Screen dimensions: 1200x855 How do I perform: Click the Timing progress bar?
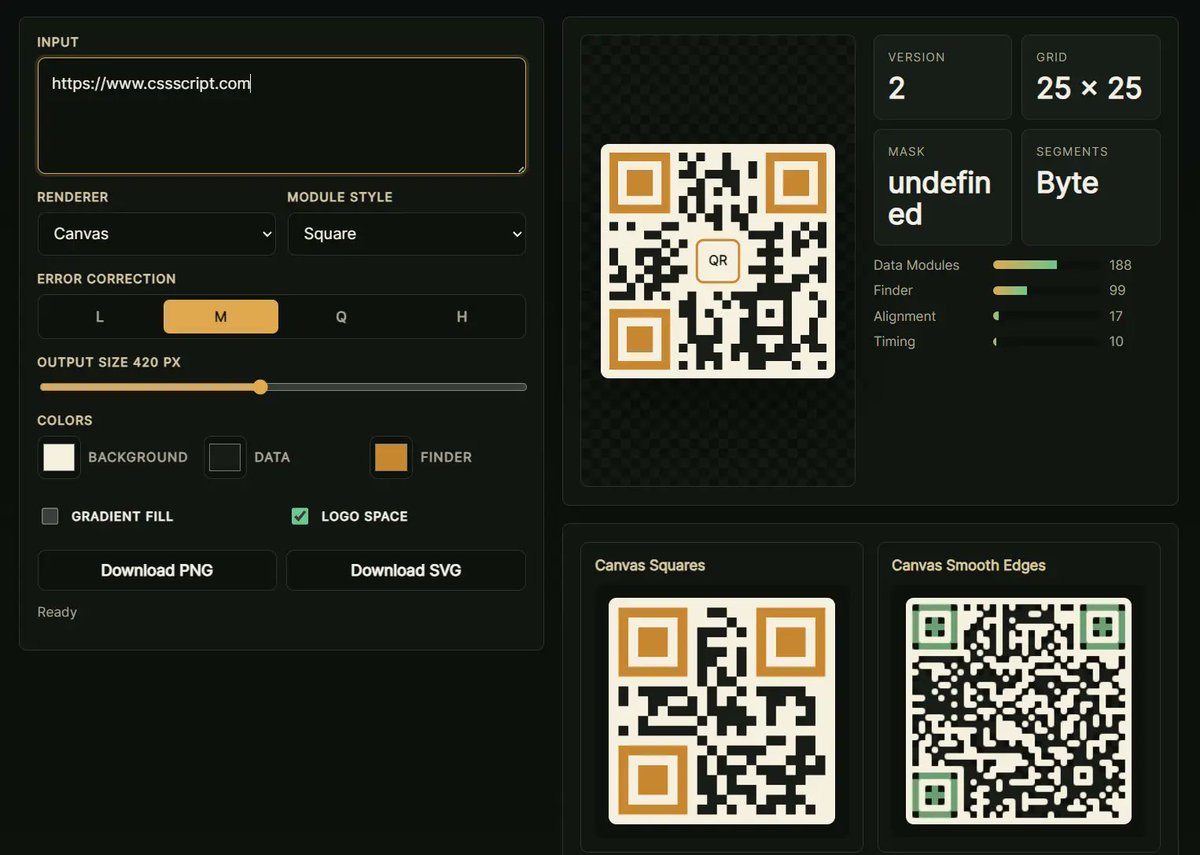pyautogui.click(x=1046, y=341)
